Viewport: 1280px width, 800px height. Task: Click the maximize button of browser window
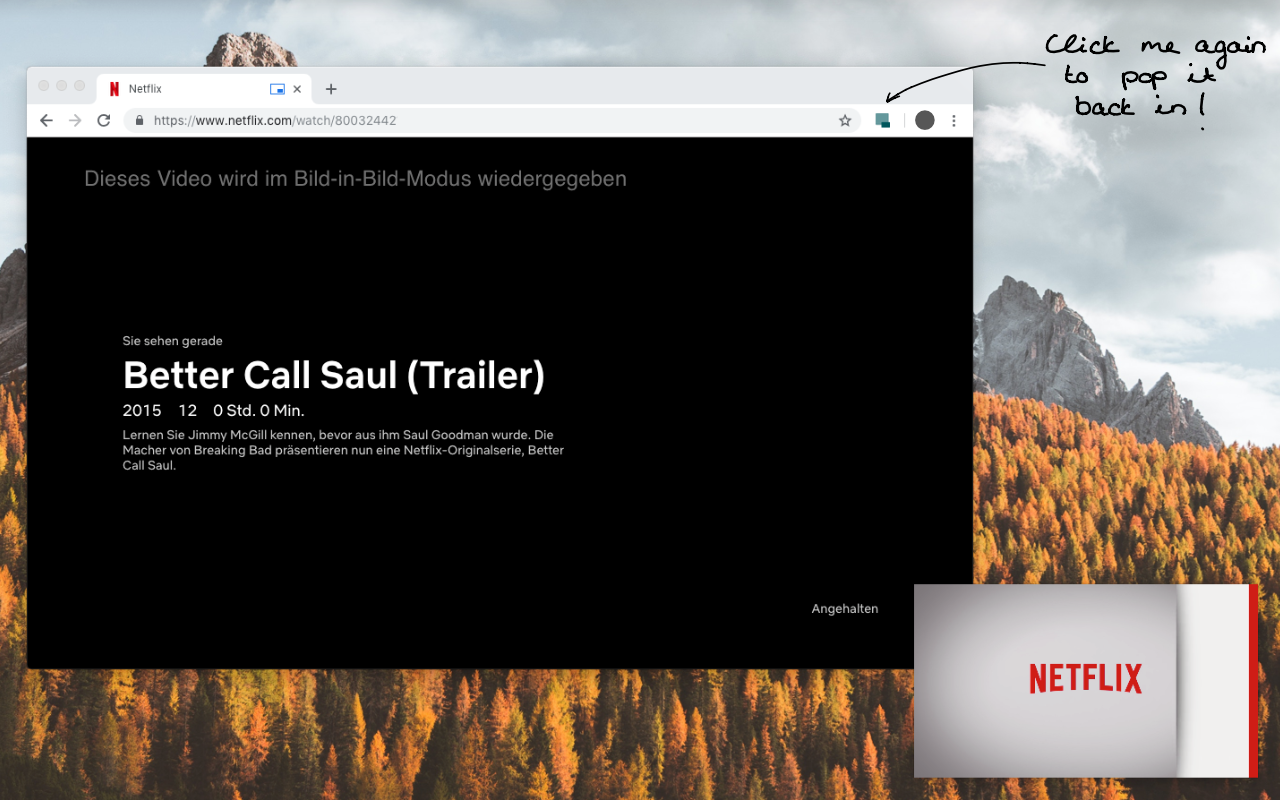tap(80, 86)
